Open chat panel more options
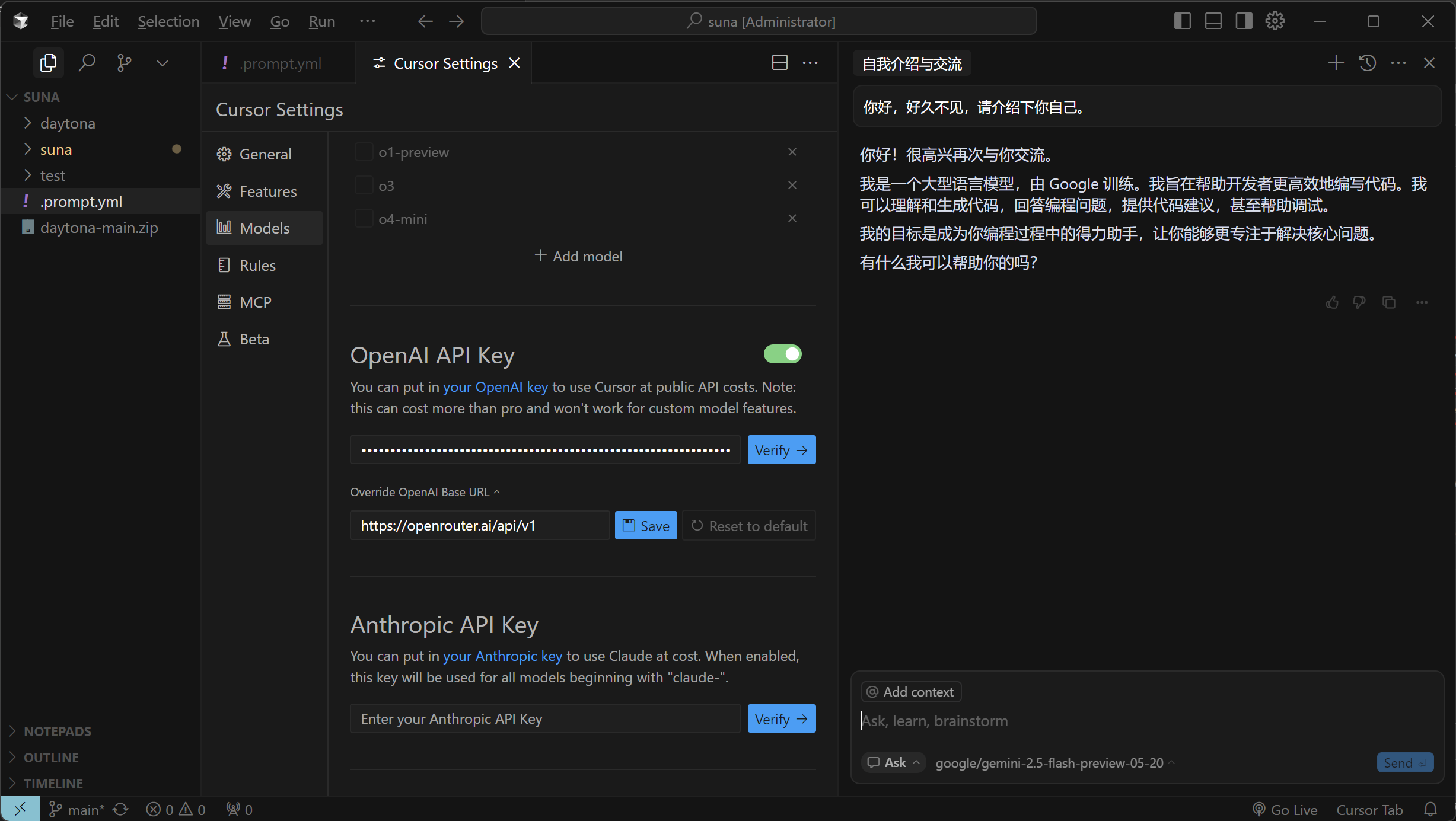This screenshot has width=1456, height=821. click(x=1398, y=63)
